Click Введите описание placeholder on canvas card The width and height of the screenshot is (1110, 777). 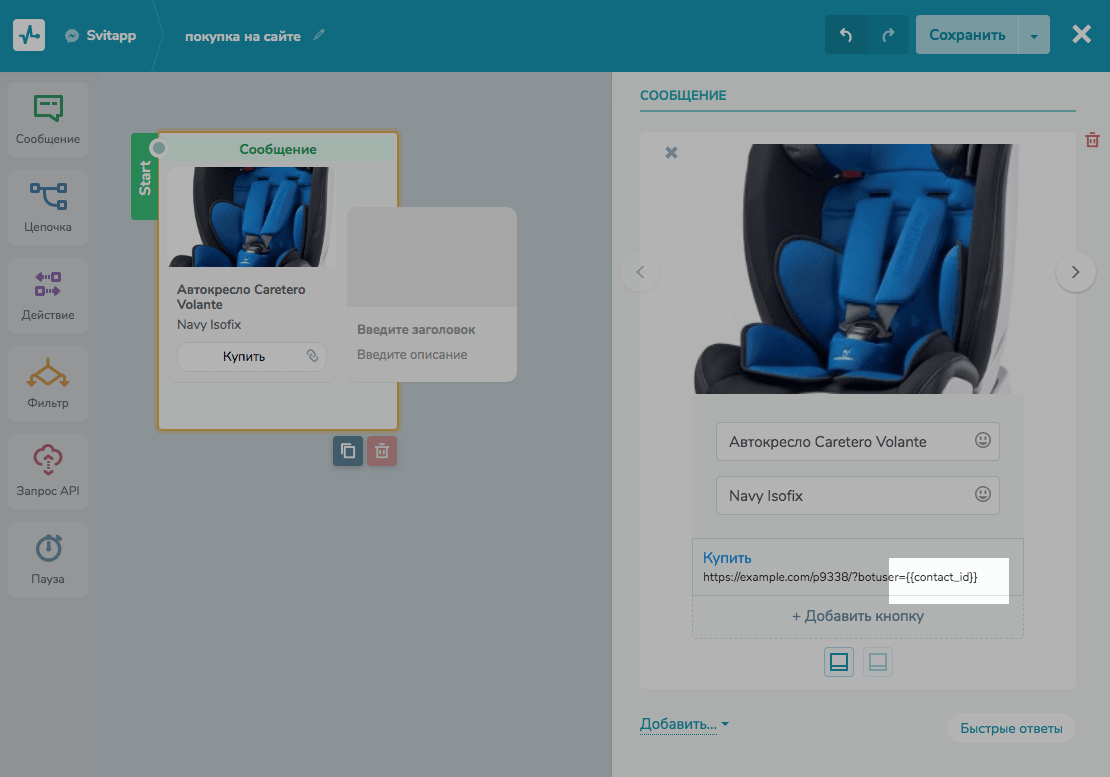click(412, 355)
